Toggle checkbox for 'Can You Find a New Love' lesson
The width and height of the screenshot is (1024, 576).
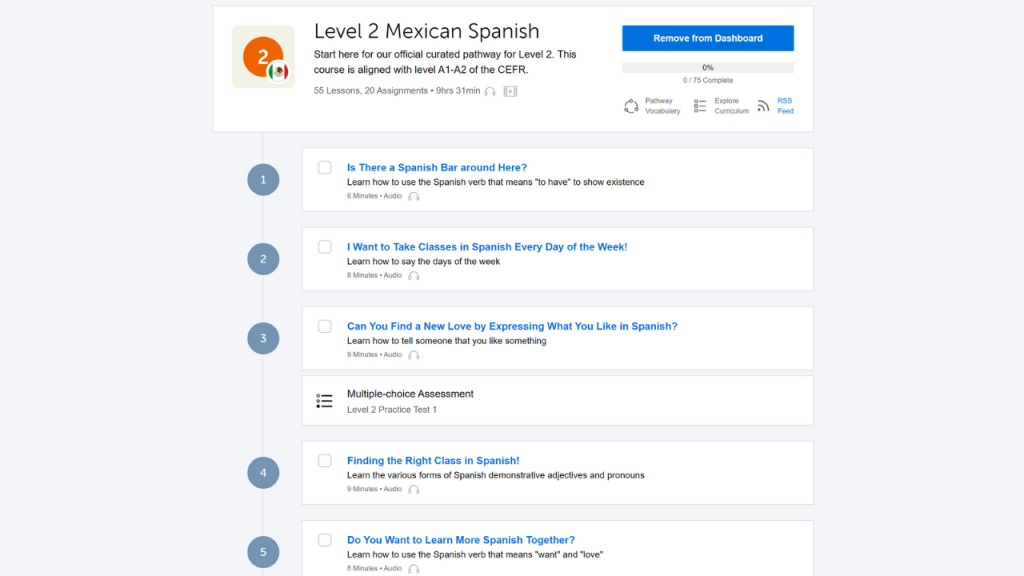click(325, 326)
